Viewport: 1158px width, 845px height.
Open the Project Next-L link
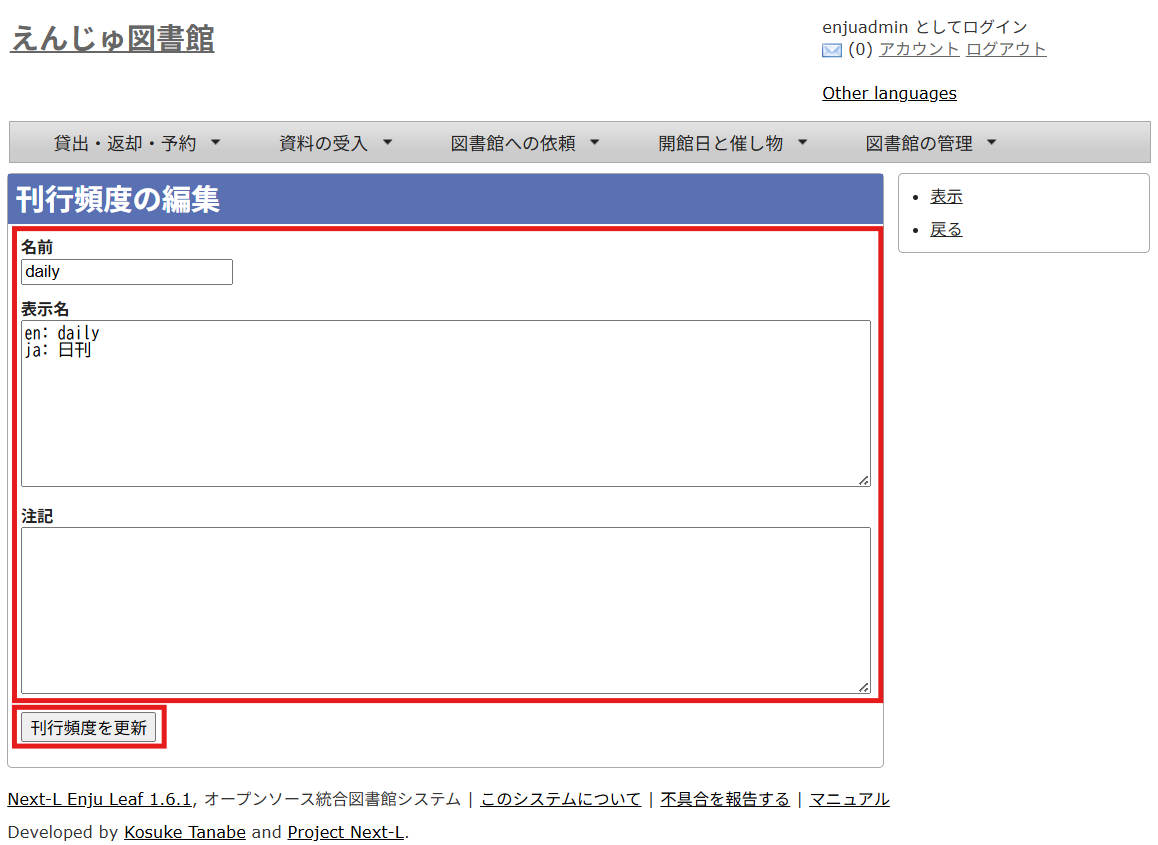pos(346,832)
